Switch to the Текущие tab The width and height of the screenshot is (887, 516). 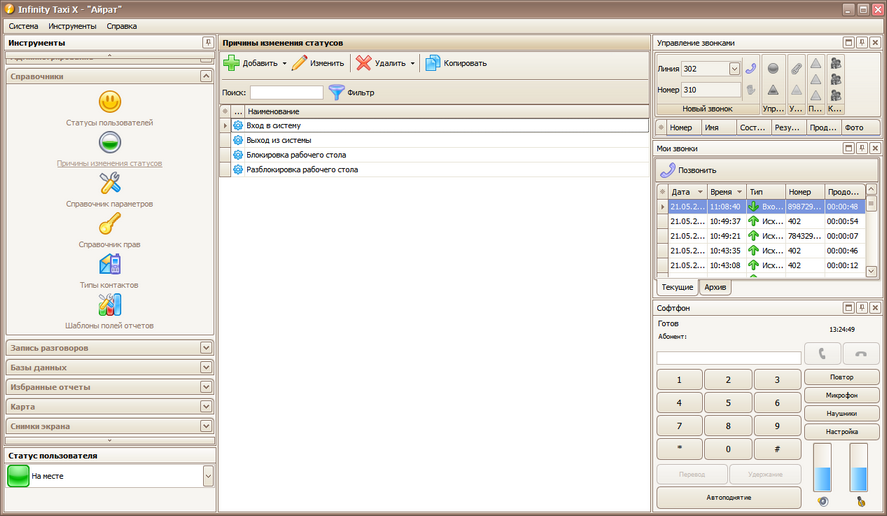677,287
